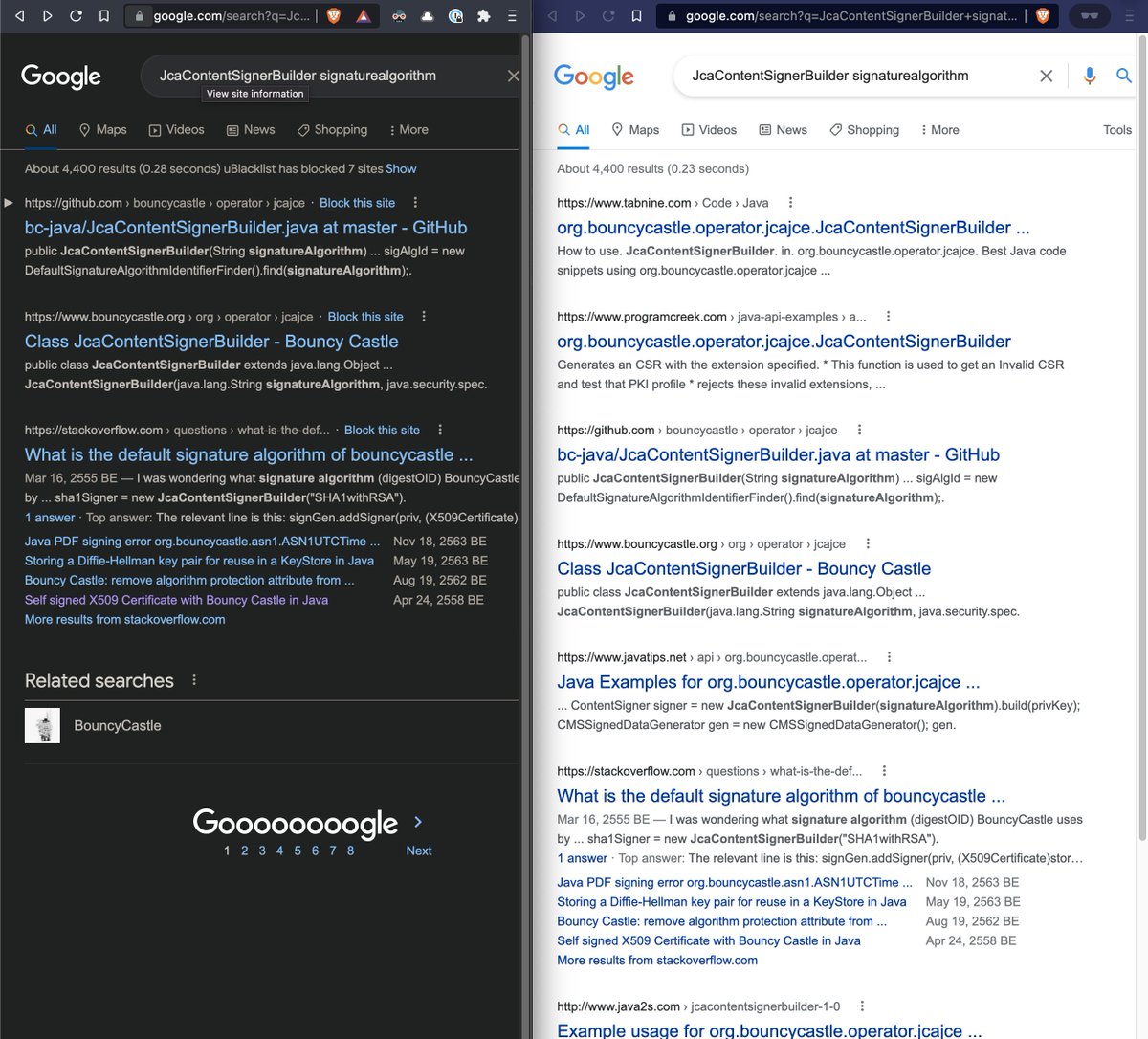Click vertical scrollbar of right window
Image resolution: width=1148 pixels, height=1039 pixels.
pyautogui.click(x=1141, y=440)
